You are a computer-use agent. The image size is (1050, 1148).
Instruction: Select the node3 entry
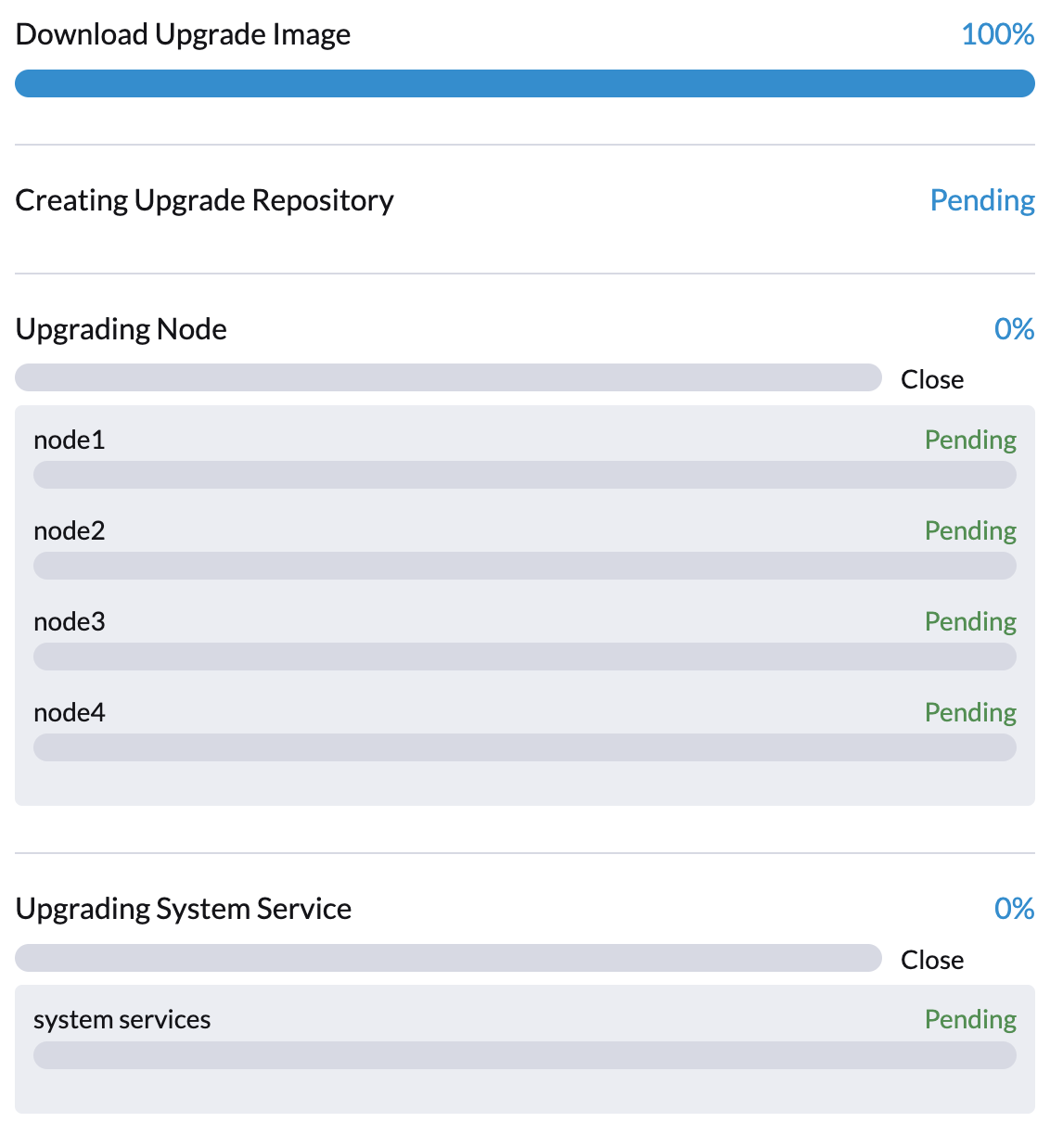pos(69,621)
